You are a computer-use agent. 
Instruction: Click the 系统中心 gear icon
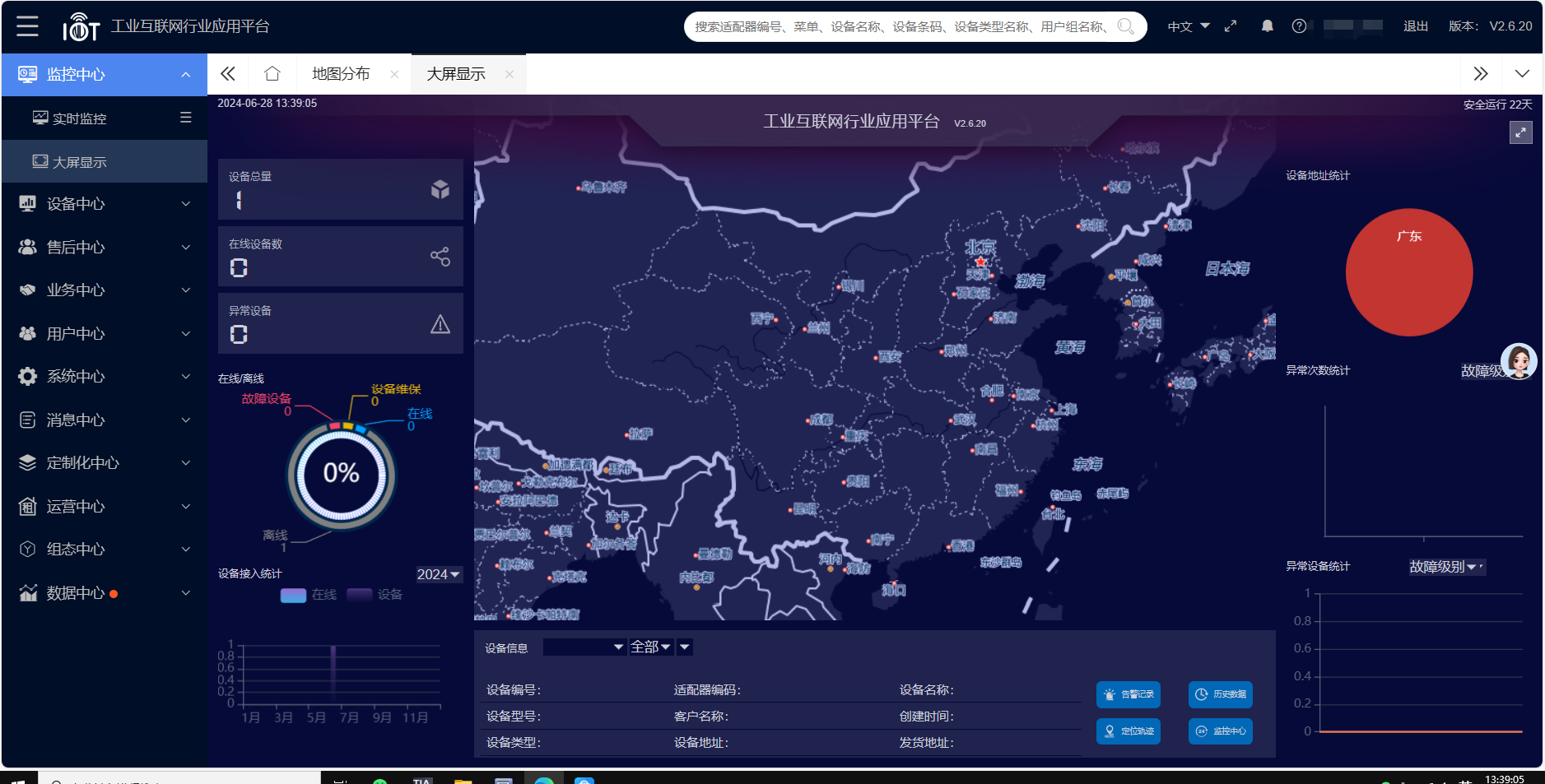(x=27, y=376)
